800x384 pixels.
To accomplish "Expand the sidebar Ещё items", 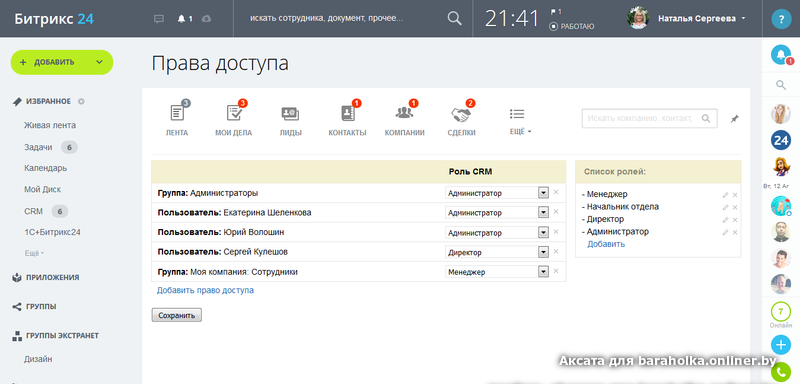I will pyautogui.click(x=34, y=253).
